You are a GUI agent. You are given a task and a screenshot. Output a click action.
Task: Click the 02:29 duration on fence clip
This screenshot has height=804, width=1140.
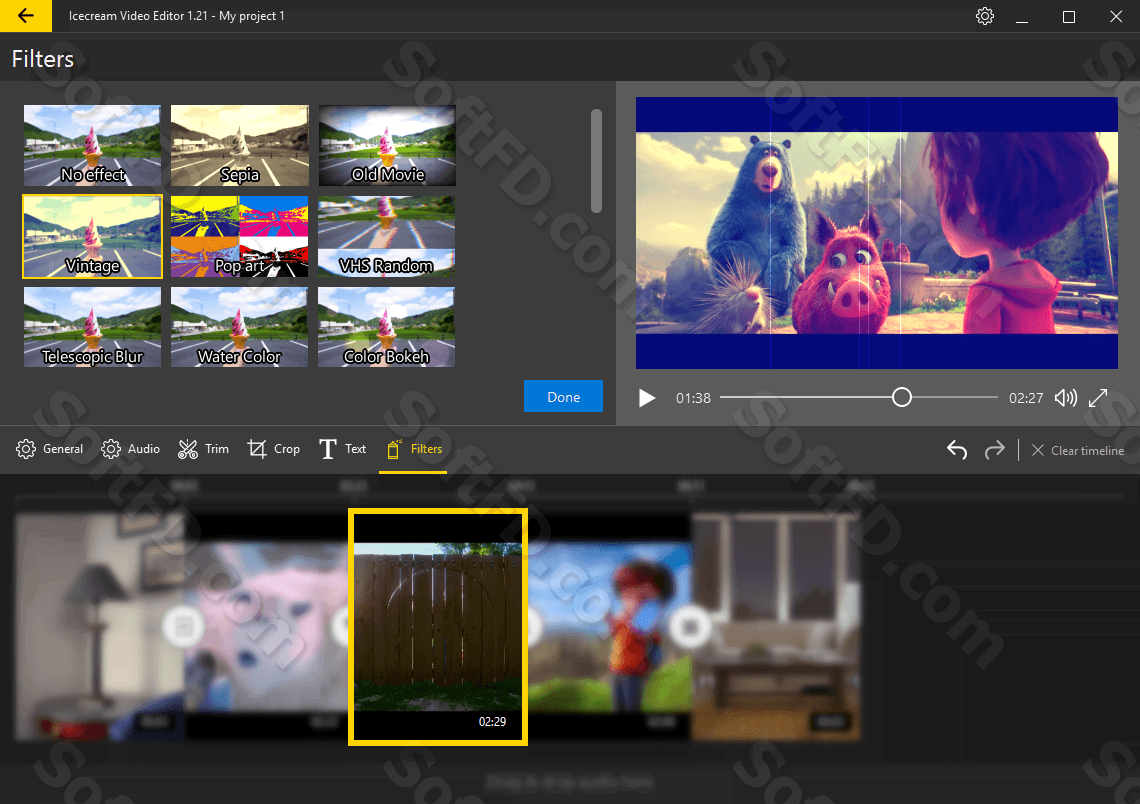[492, 722]
